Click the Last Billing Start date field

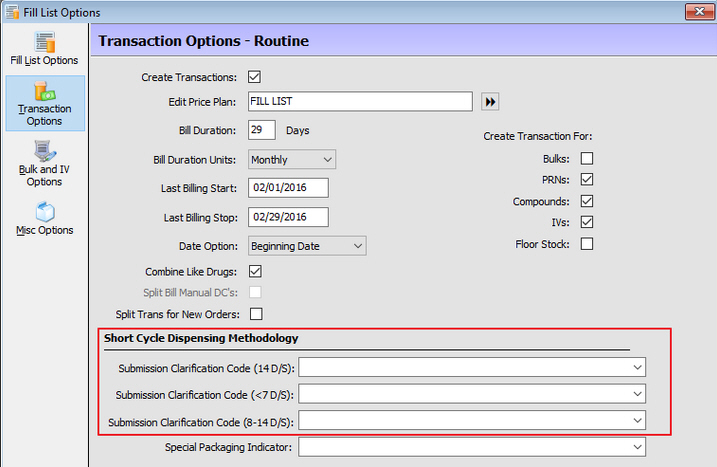[x=288, y=188]
